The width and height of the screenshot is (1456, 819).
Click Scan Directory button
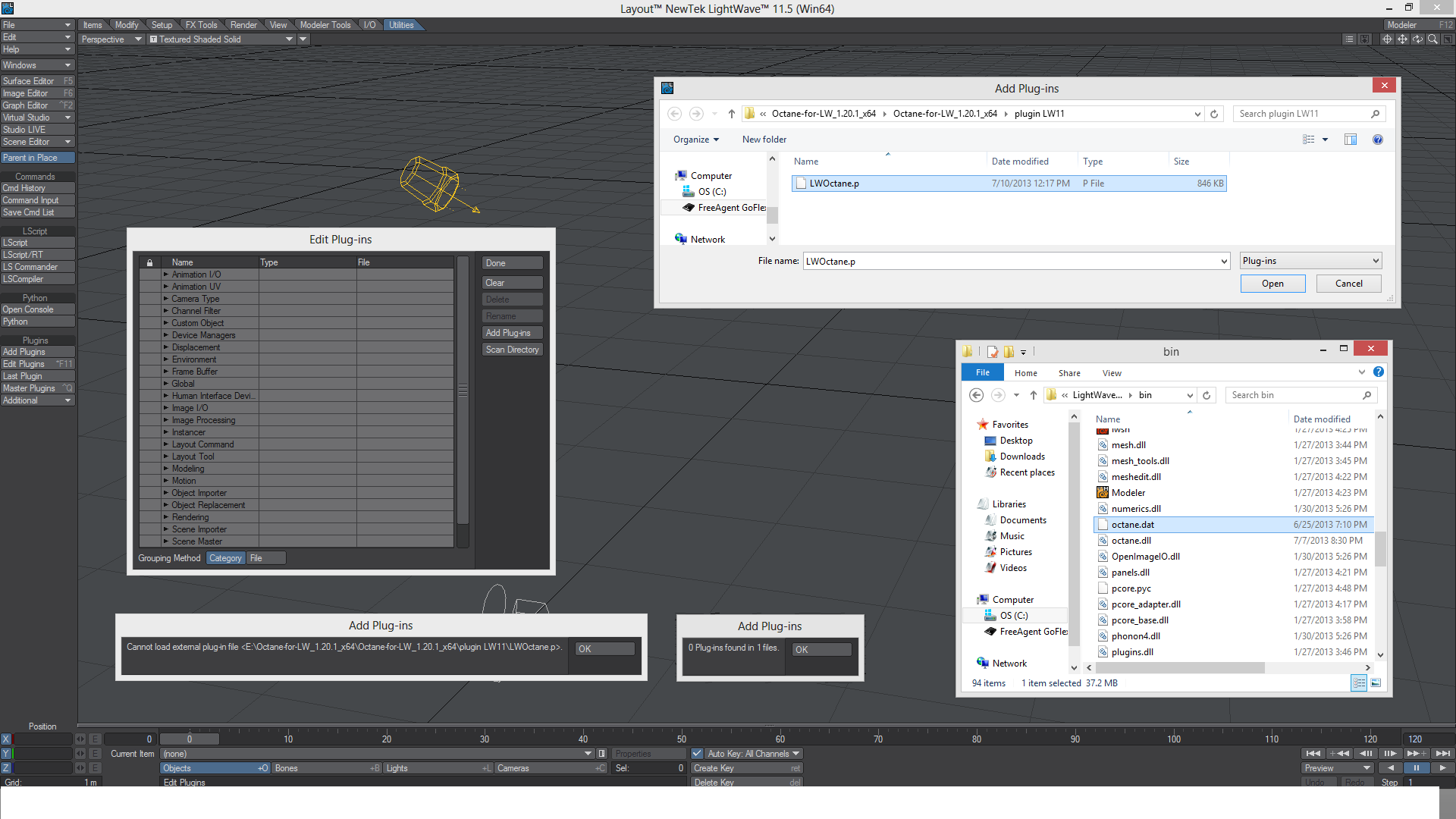click(512, 350)
